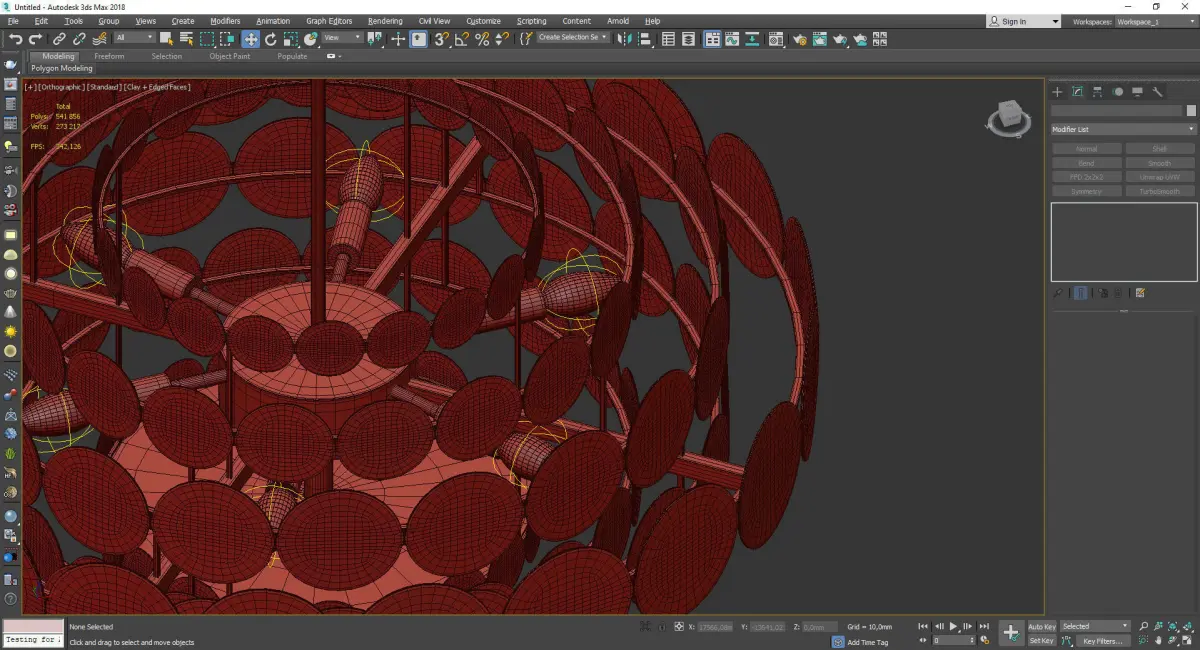This screenshot has height=650, width=1200.
Task: Open Render Setup teapot icon
Action: (x=800, y=39)
